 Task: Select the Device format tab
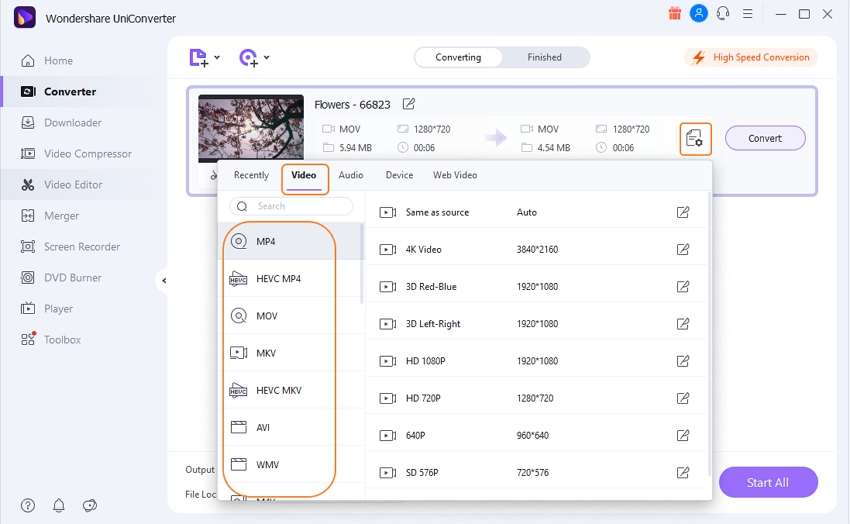point(399,175)
